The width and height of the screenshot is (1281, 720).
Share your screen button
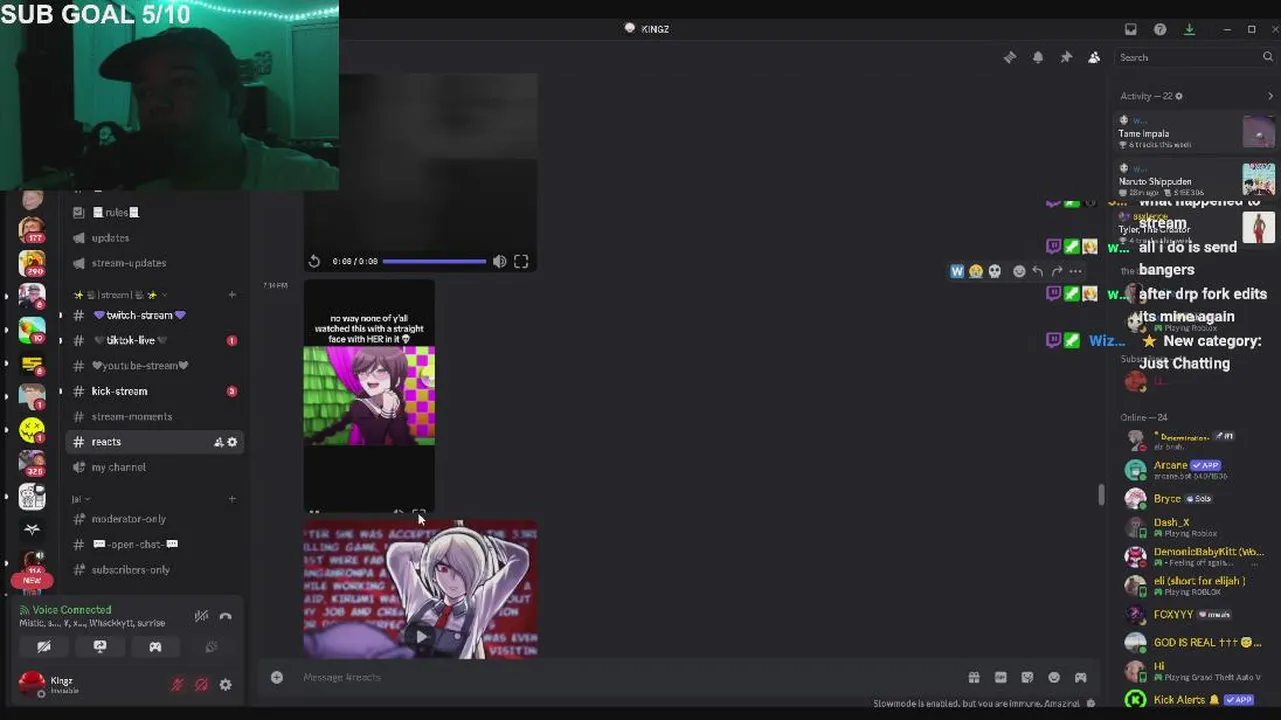click(100, 647)
